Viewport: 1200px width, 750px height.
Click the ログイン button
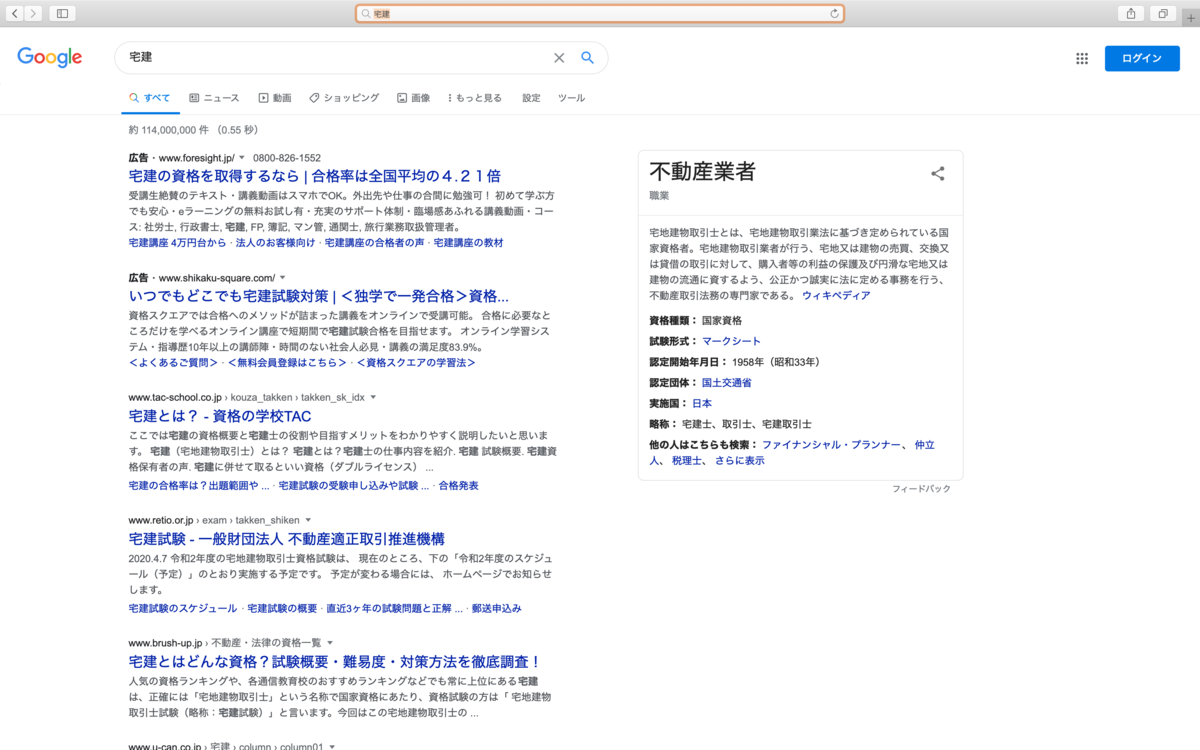pyautogui.click(x=1142, y=58)
